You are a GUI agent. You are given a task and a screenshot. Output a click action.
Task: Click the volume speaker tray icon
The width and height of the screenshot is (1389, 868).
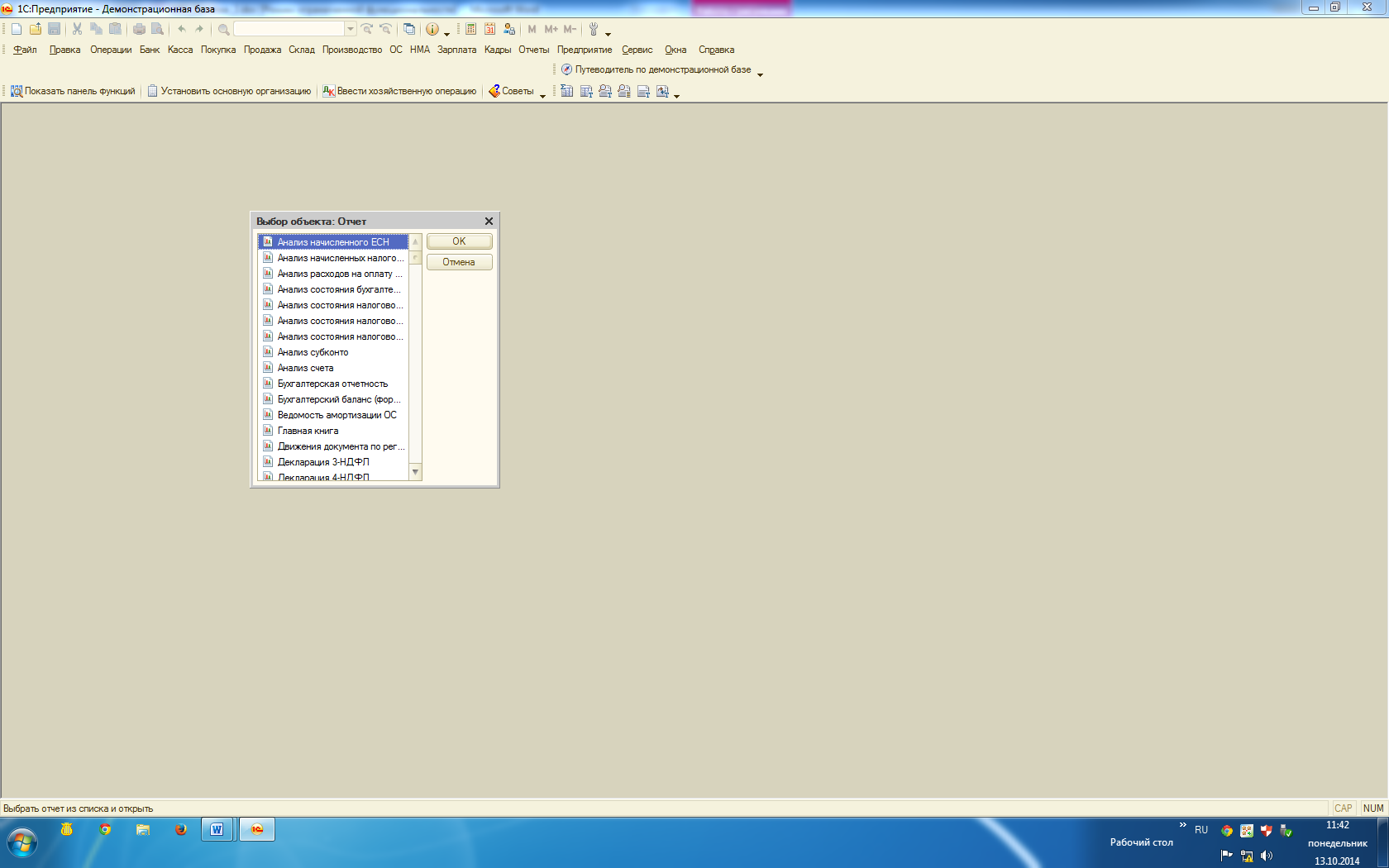[1267, 856]
